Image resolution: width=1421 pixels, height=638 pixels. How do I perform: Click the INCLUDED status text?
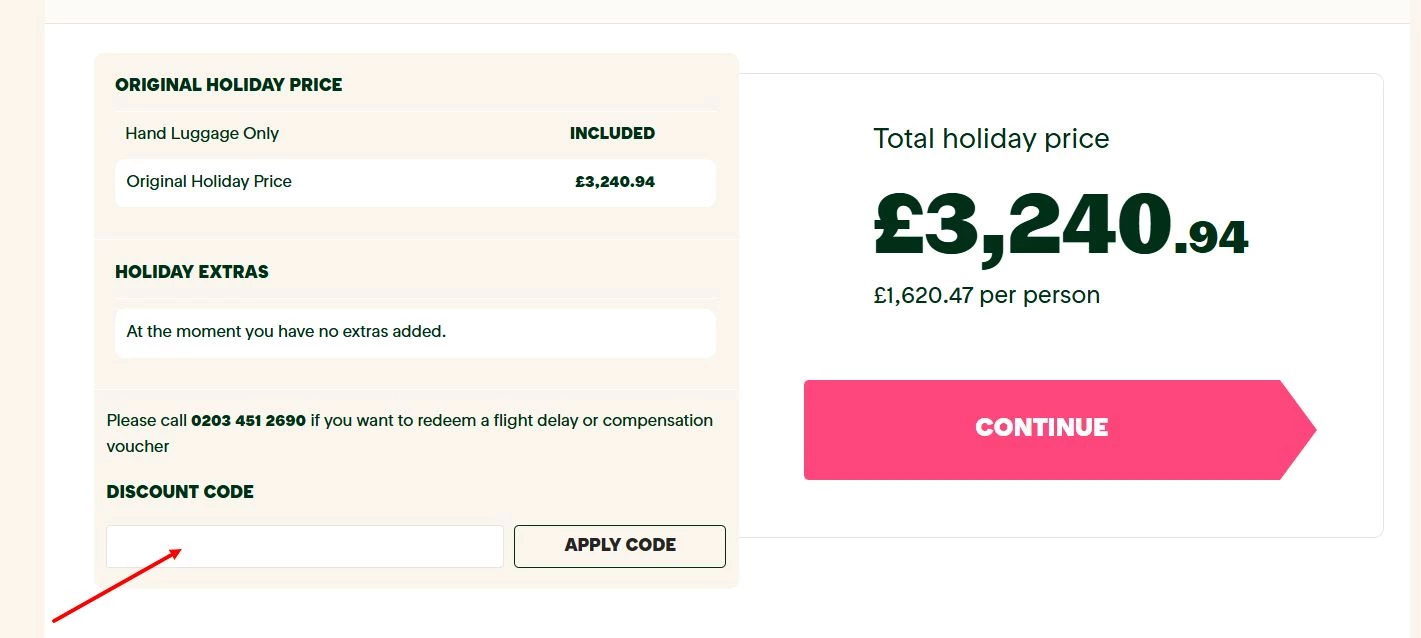[612, 134]
